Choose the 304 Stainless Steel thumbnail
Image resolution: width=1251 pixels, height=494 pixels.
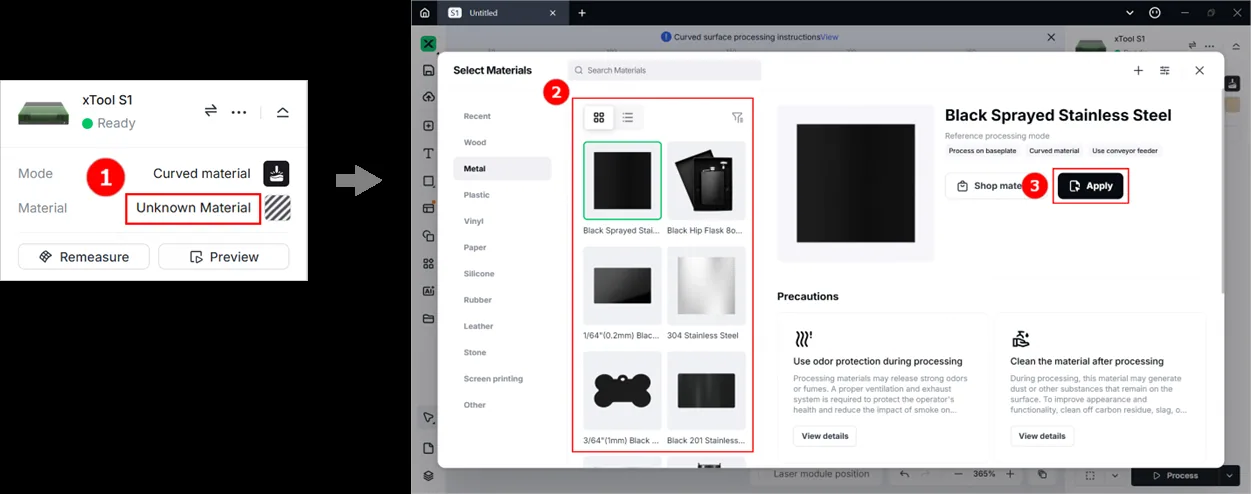click(706, 285)
